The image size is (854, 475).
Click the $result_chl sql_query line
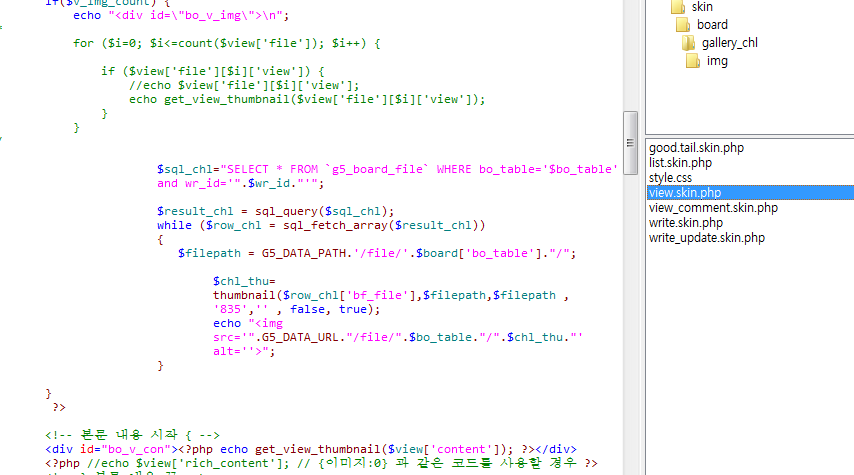[x=275, y=211]
